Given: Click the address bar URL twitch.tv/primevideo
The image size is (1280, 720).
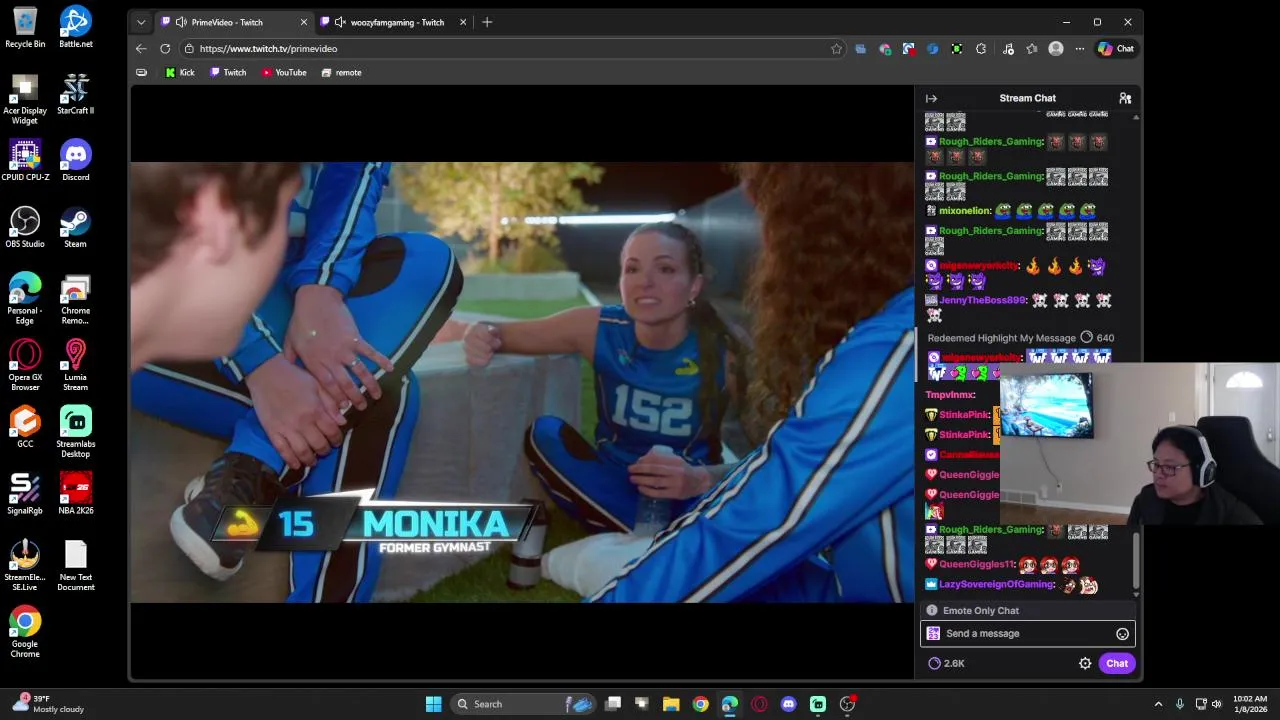Looking at the screenshot, I should click(x=268, y=49).
